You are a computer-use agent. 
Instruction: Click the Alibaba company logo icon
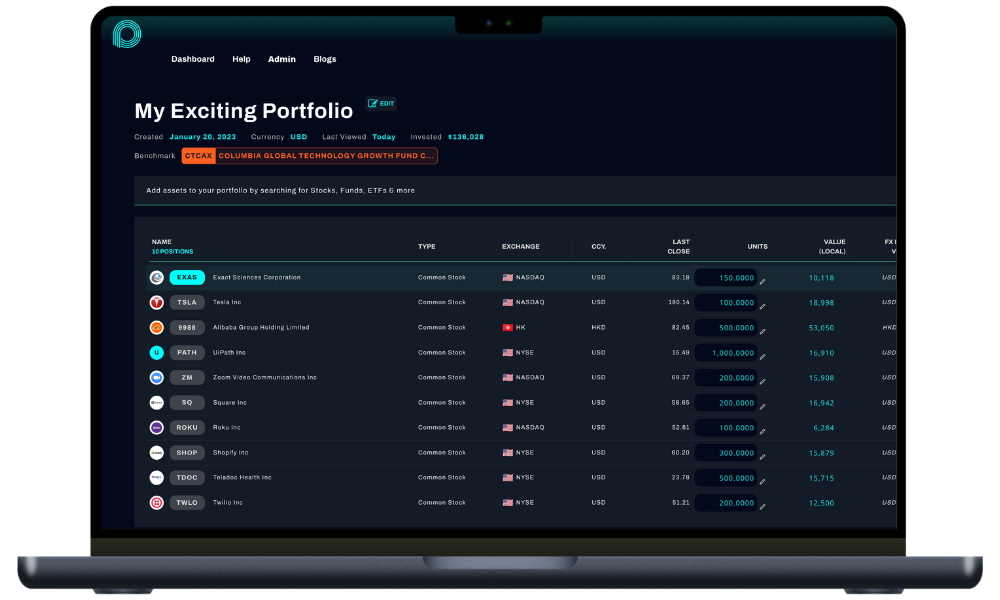click(156, 328)
